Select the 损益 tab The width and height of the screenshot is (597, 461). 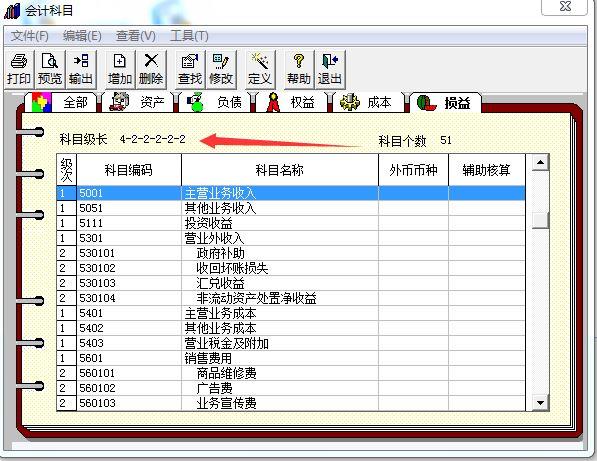445,102
